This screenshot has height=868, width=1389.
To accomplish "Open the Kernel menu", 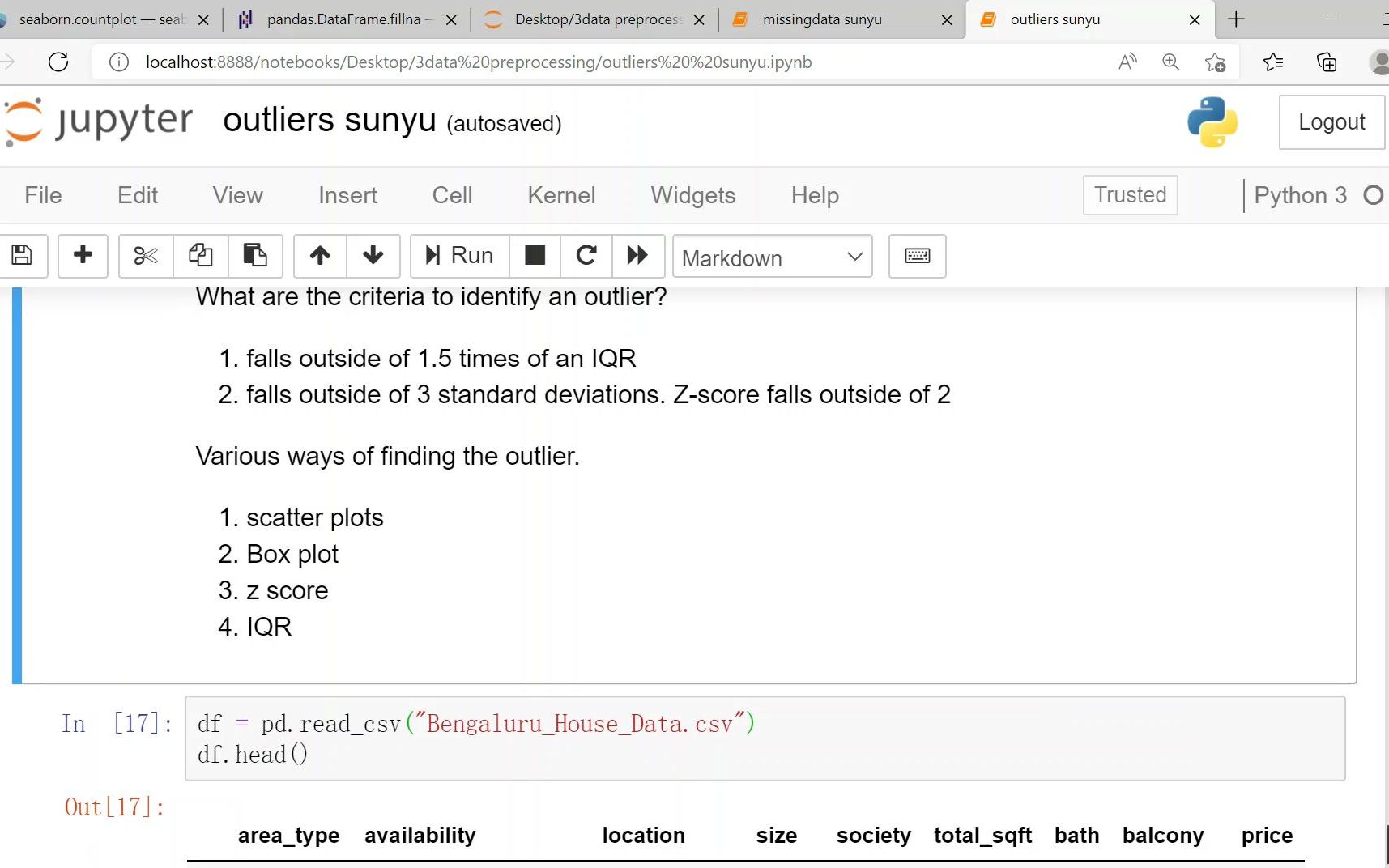I will (560, 195).
